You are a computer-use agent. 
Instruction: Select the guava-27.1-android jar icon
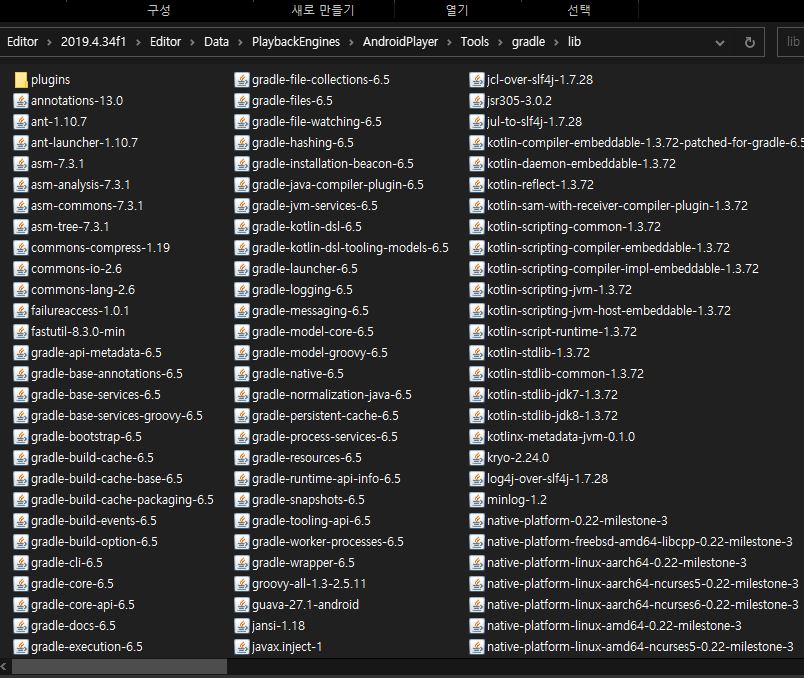[242, 605]
